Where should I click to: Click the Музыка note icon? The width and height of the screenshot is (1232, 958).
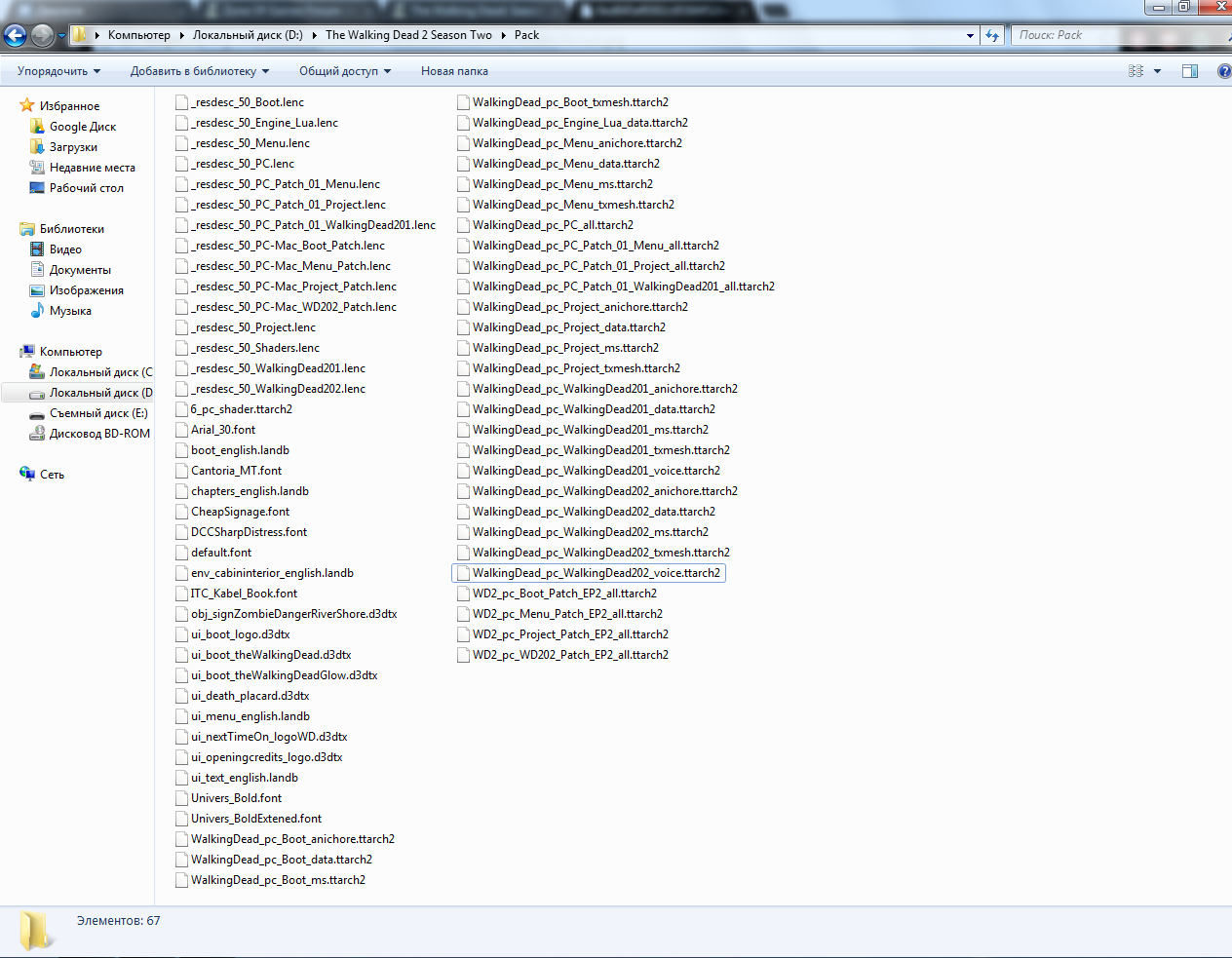coord(37,310)
